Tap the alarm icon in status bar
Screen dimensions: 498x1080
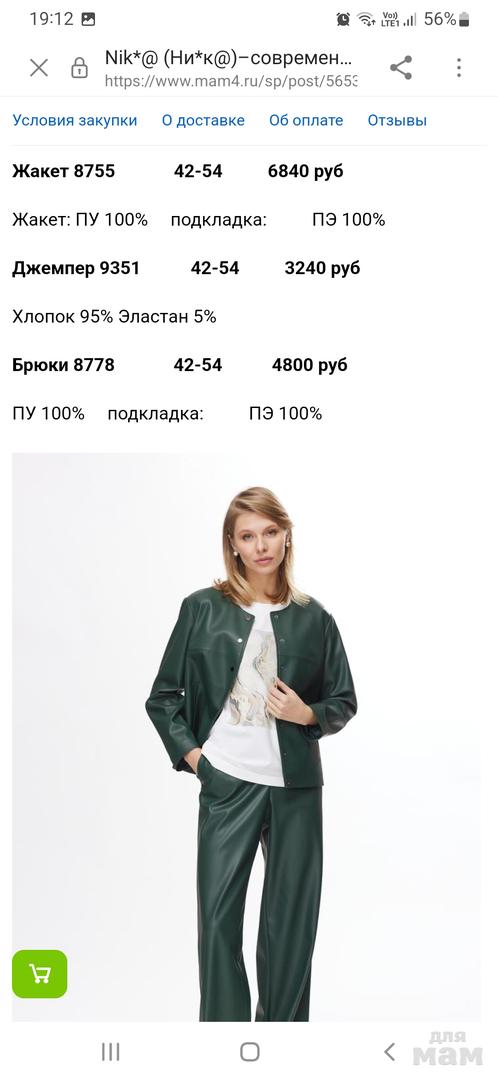point(343,19)
